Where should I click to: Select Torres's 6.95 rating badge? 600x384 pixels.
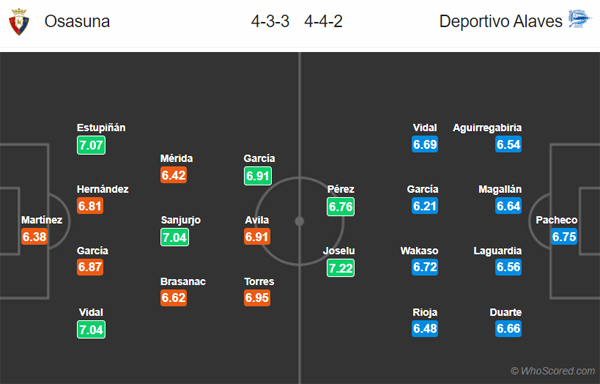point(257,298)
